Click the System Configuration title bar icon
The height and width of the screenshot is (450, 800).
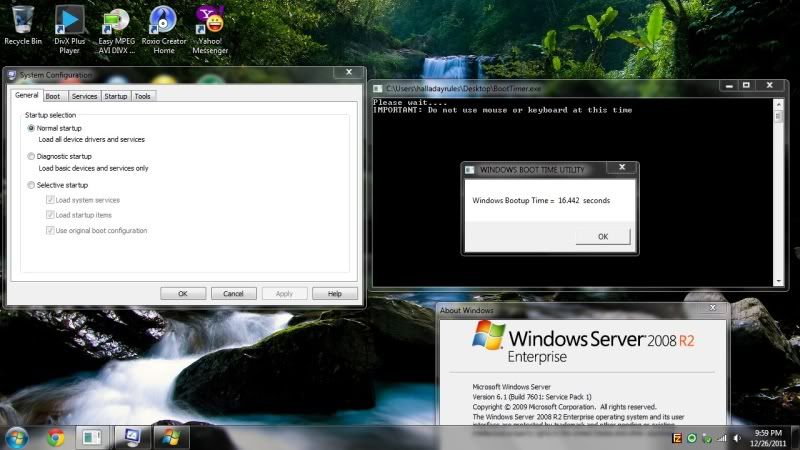coord(12,75)
